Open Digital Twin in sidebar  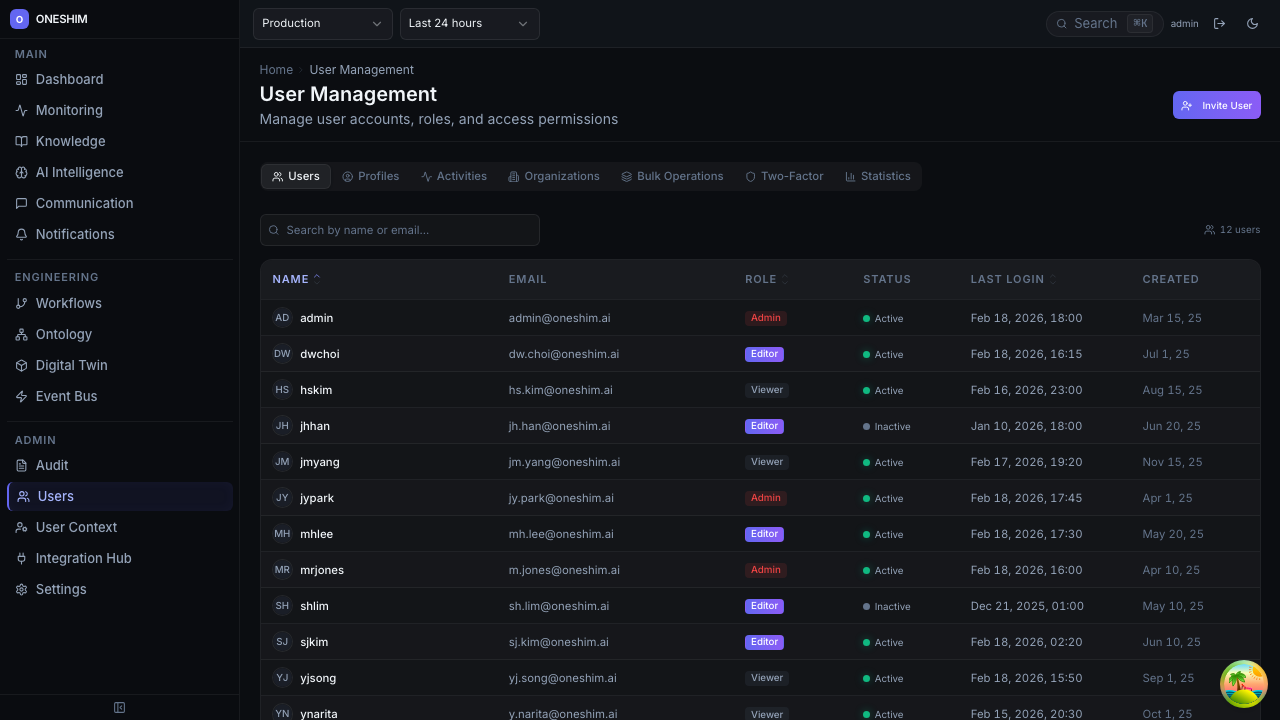coord(71,366)
